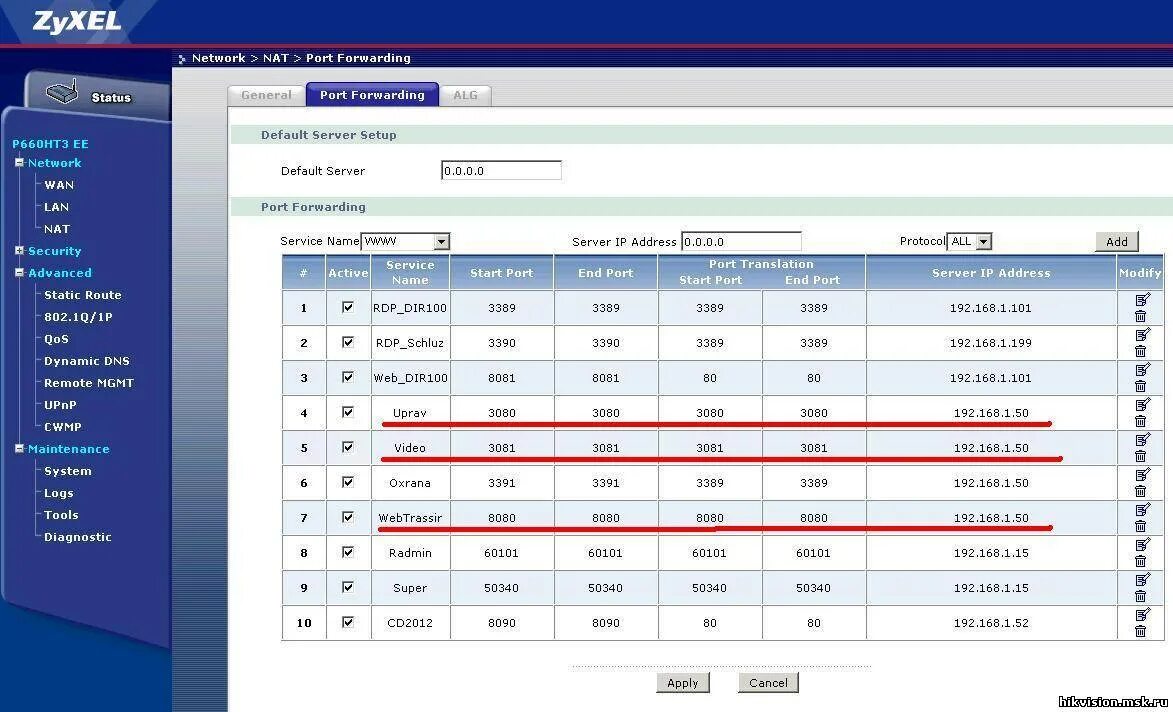Click the Server IP Address input field
Image resolution: width=1173 pixels, height=712 pixels.
coord(741,242)
